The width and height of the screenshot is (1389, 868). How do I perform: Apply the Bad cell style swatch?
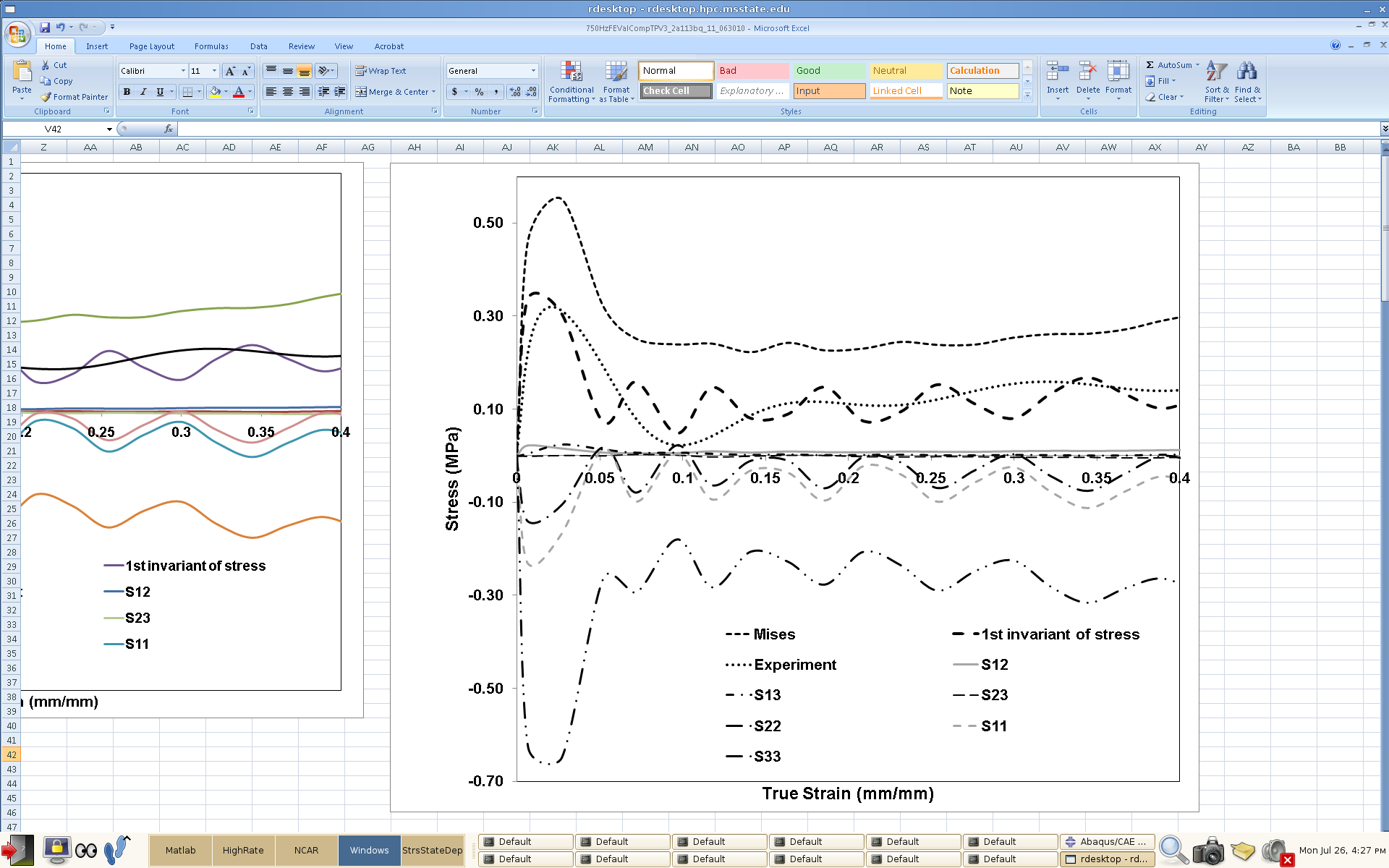point(752,70)
